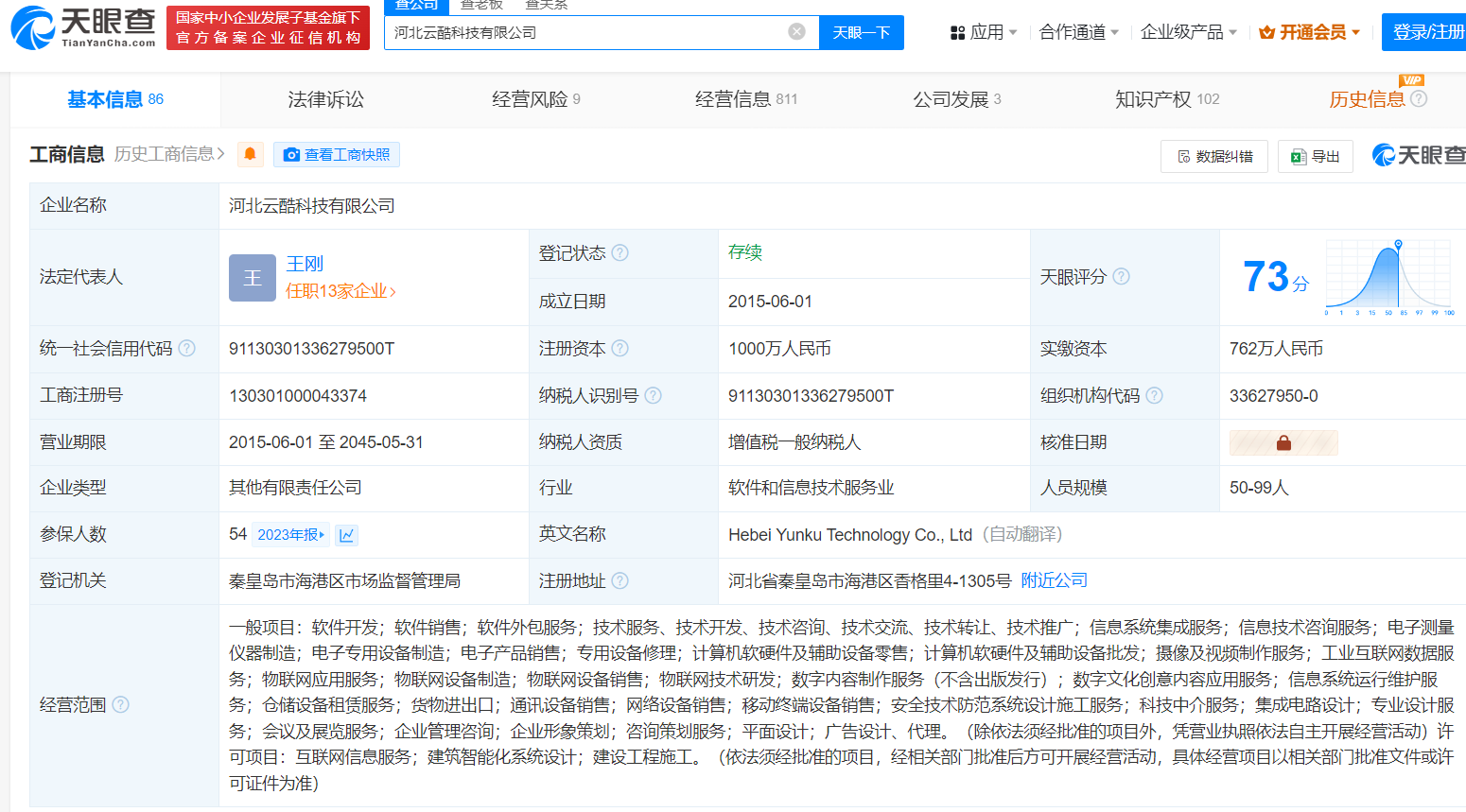Image resolution: width=1466 pixels, height=812 pixels.
Task: Open the 开通会员 dropdown
Action: (x=1310, y=32)
